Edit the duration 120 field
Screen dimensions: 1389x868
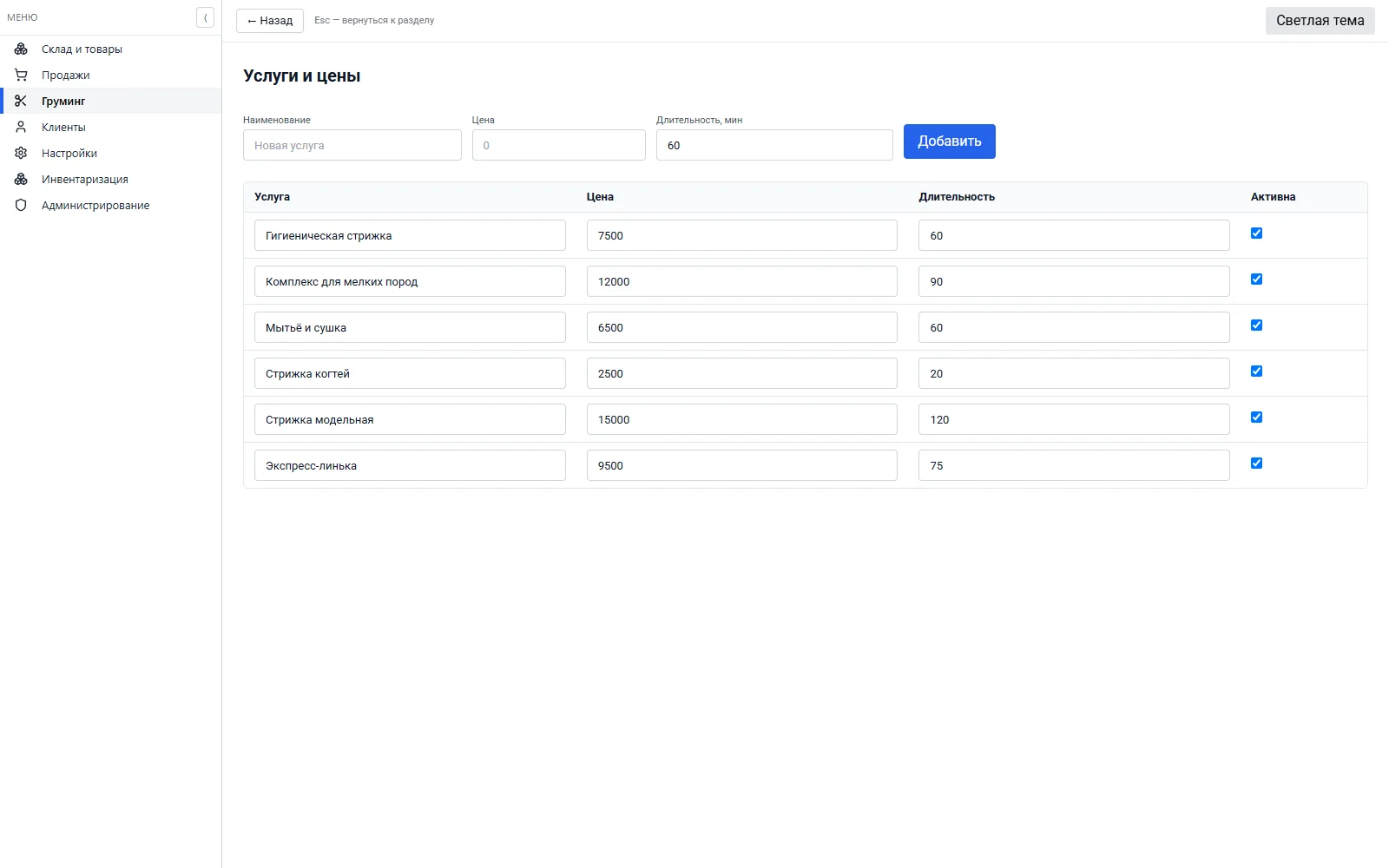click(x=1074, y=419)
